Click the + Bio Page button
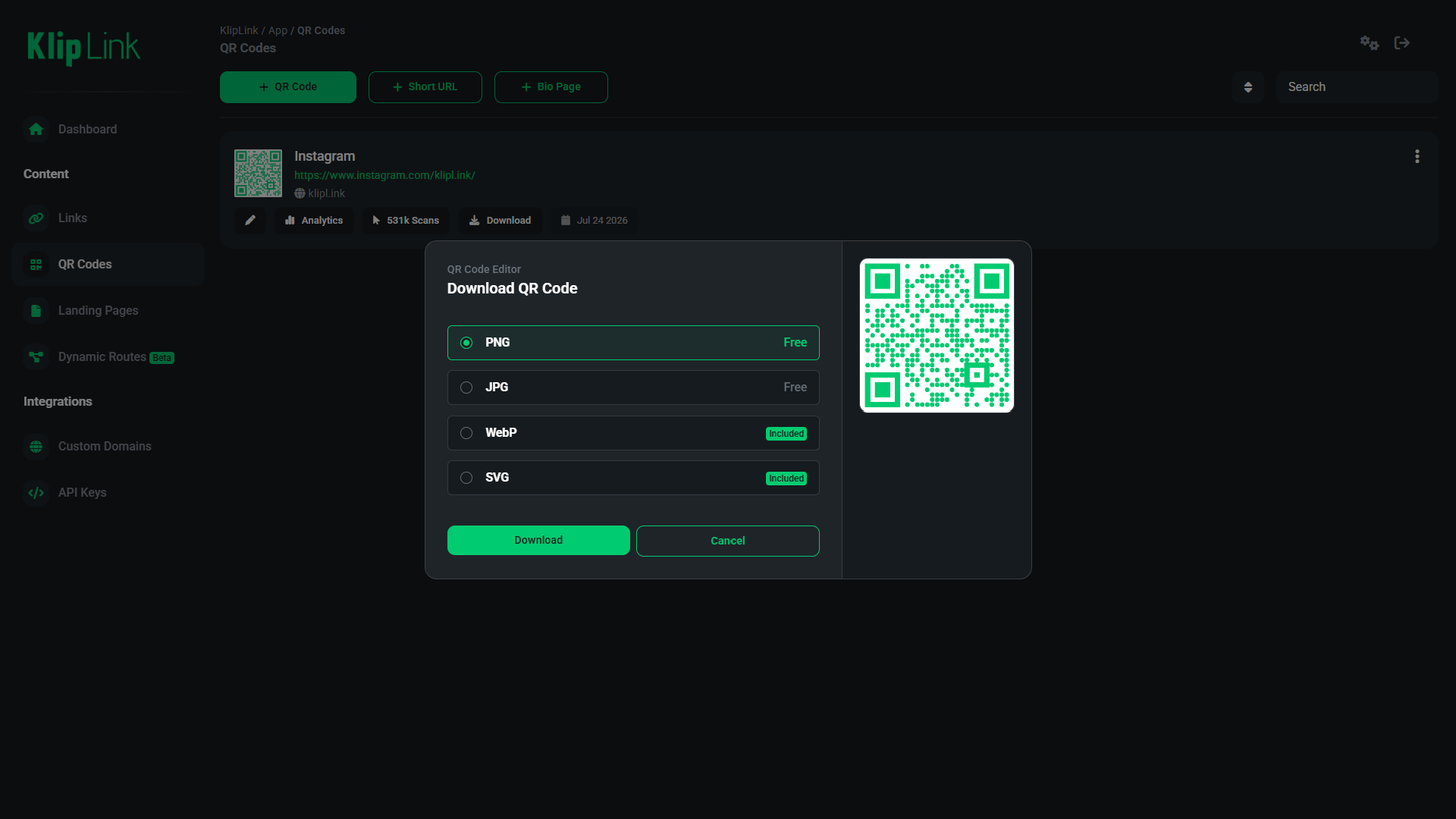This screenshot has width=1456, height=819. tap(551, 87)
